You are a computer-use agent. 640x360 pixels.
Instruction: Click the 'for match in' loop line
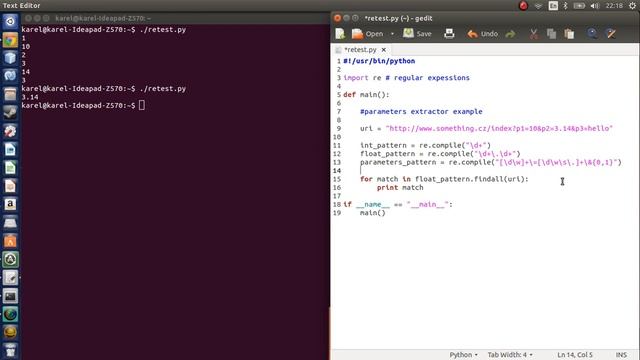pyautogui.click(x=444, y=179)
